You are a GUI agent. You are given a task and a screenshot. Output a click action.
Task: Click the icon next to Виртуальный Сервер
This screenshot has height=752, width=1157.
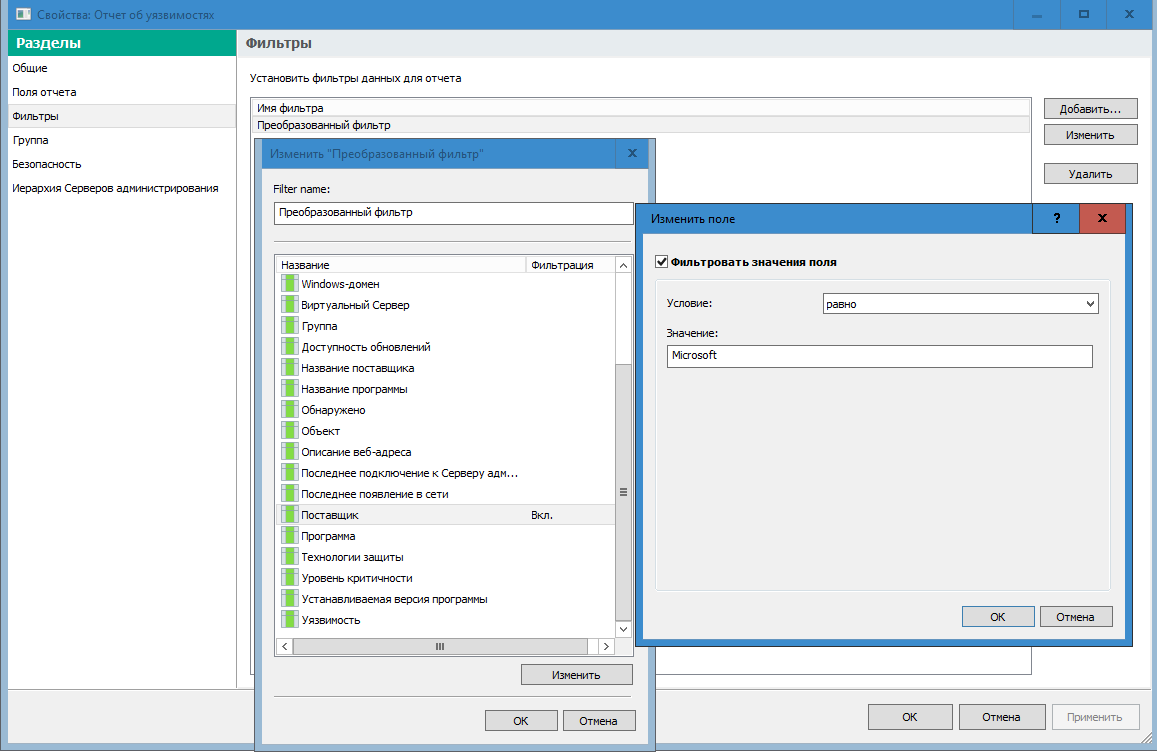289,305
